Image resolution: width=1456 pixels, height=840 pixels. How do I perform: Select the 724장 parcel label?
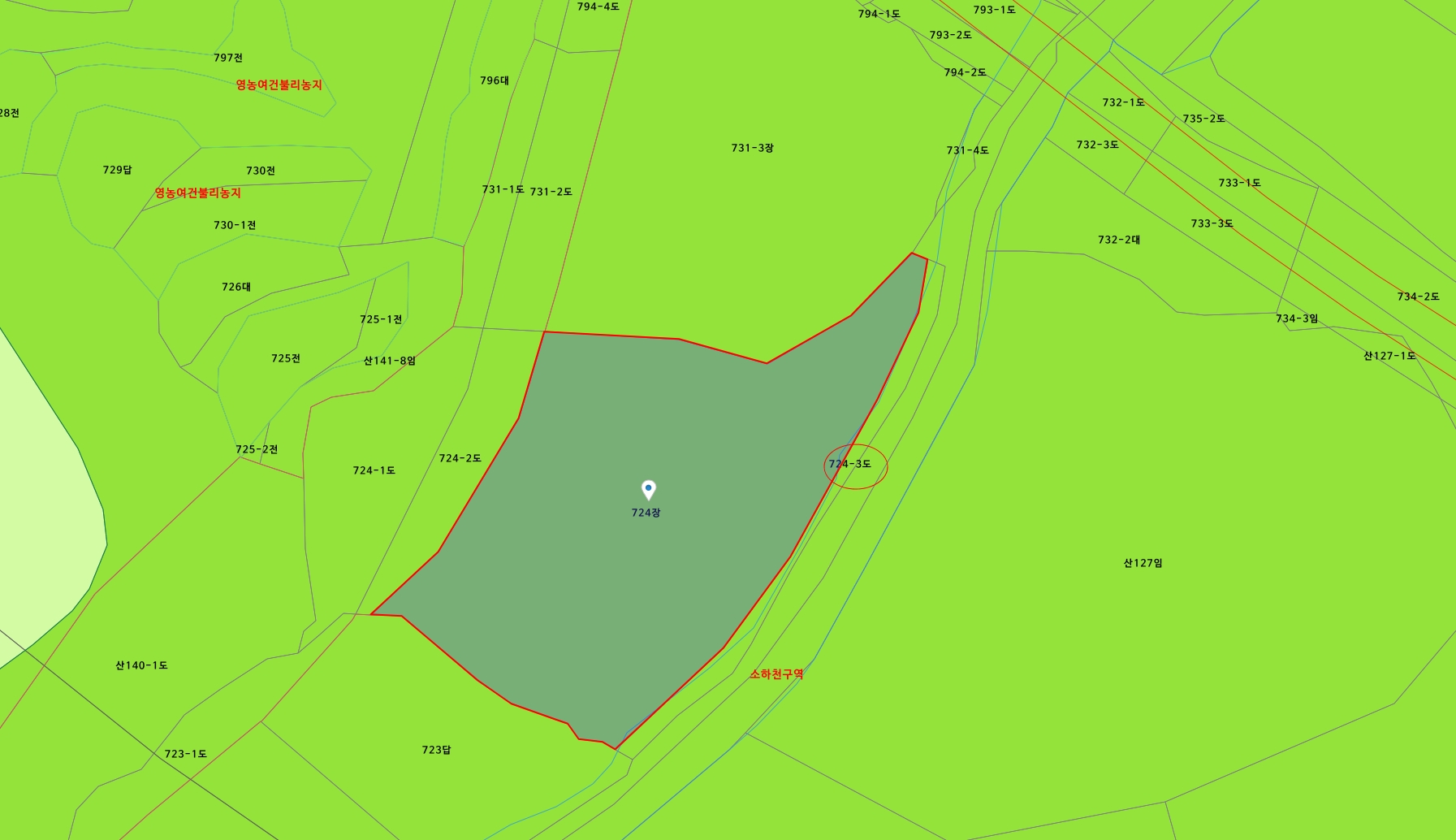coord(646,513)
